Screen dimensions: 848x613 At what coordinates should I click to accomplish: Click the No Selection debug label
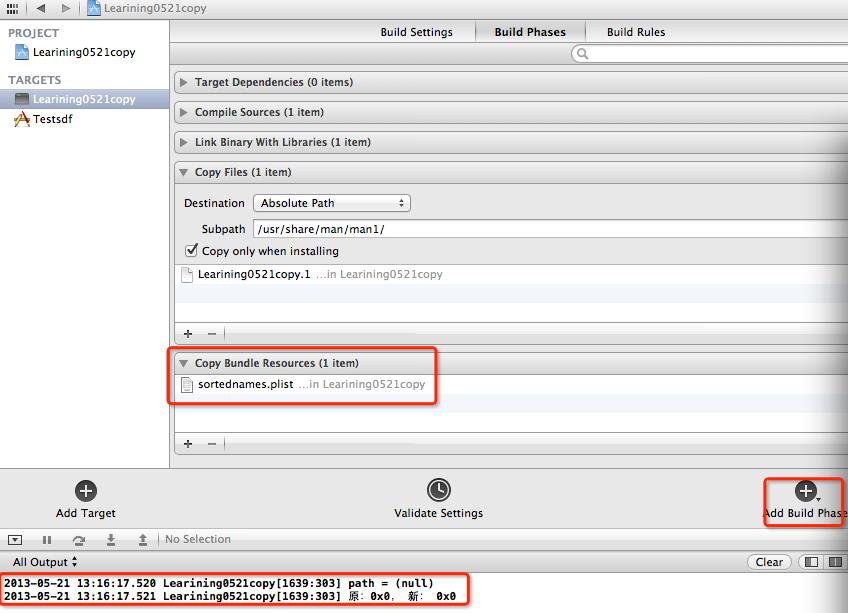point(198,539)
